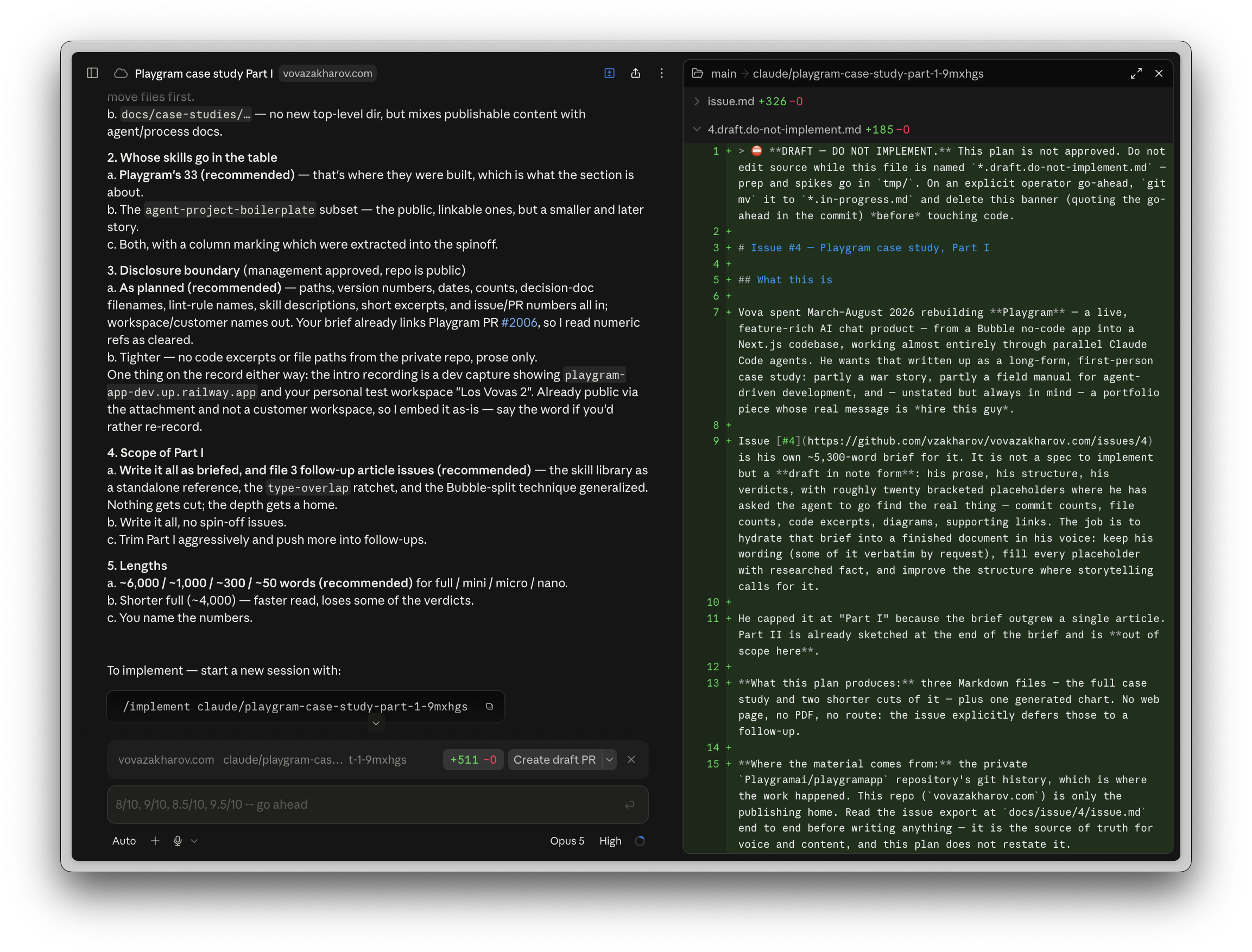Close the diff panel

pos(1159,74)
